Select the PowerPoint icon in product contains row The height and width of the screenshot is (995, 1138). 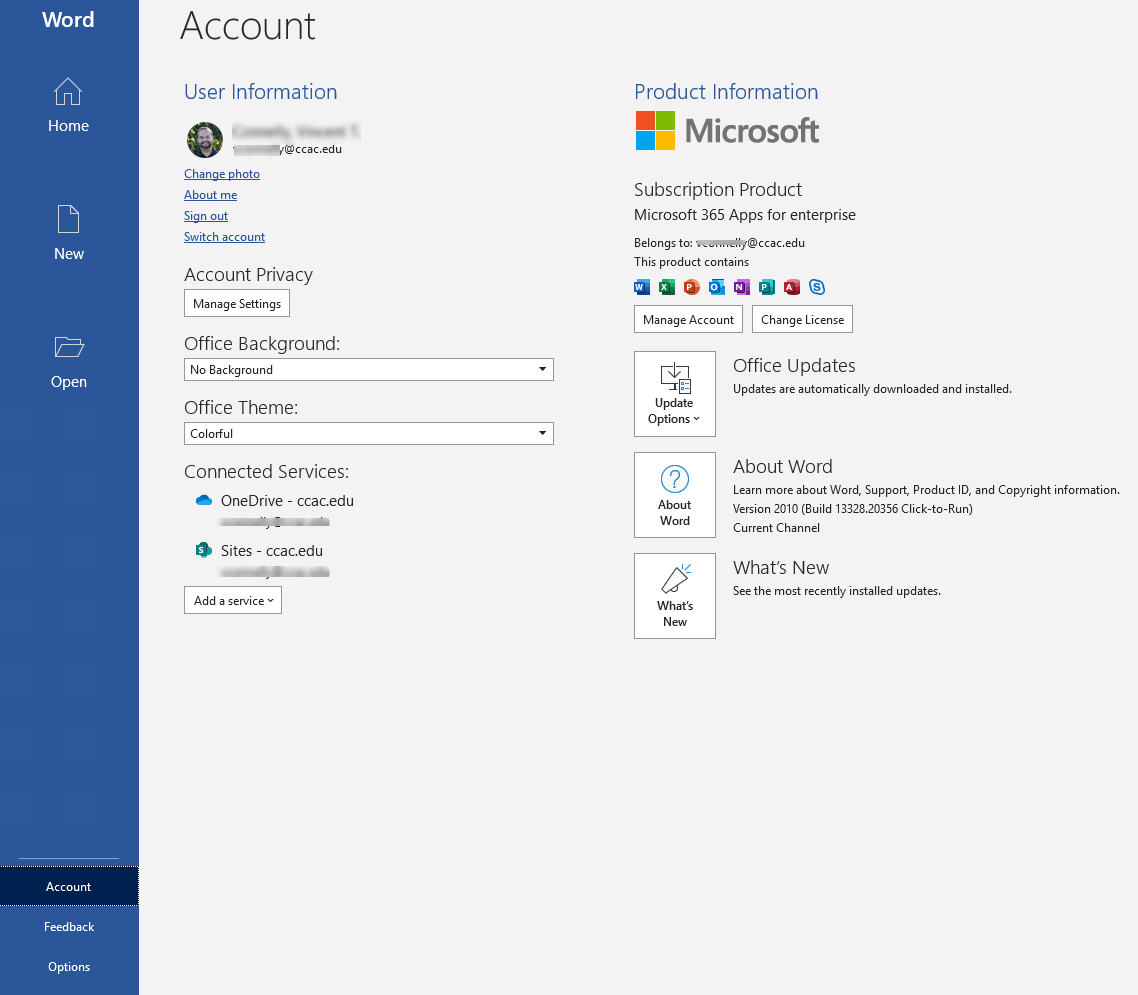coord(691,287)
